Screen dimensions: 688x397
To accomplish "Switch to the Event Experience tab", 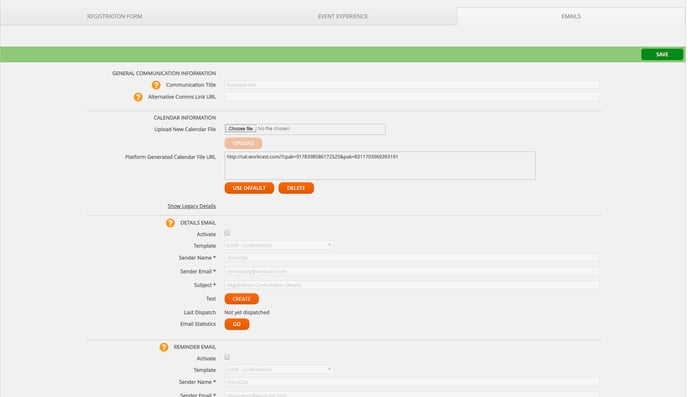I will (343, 16).
